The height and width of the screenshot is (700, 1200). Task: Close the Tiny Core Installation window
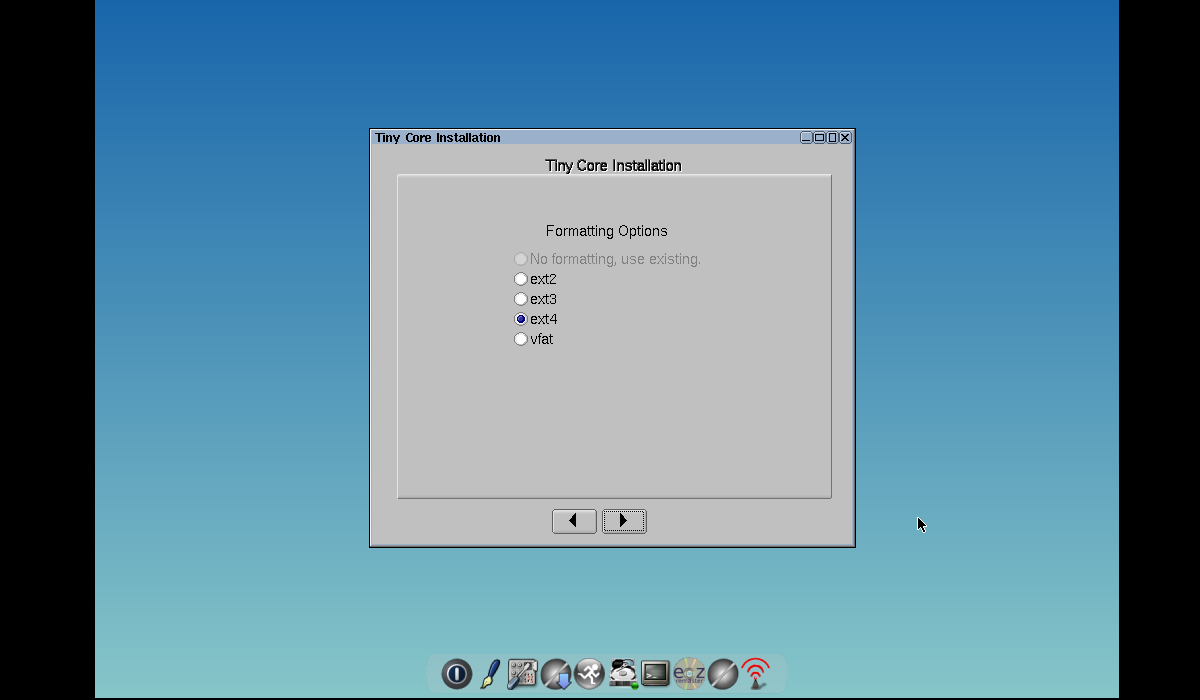[x=845, y=138]
